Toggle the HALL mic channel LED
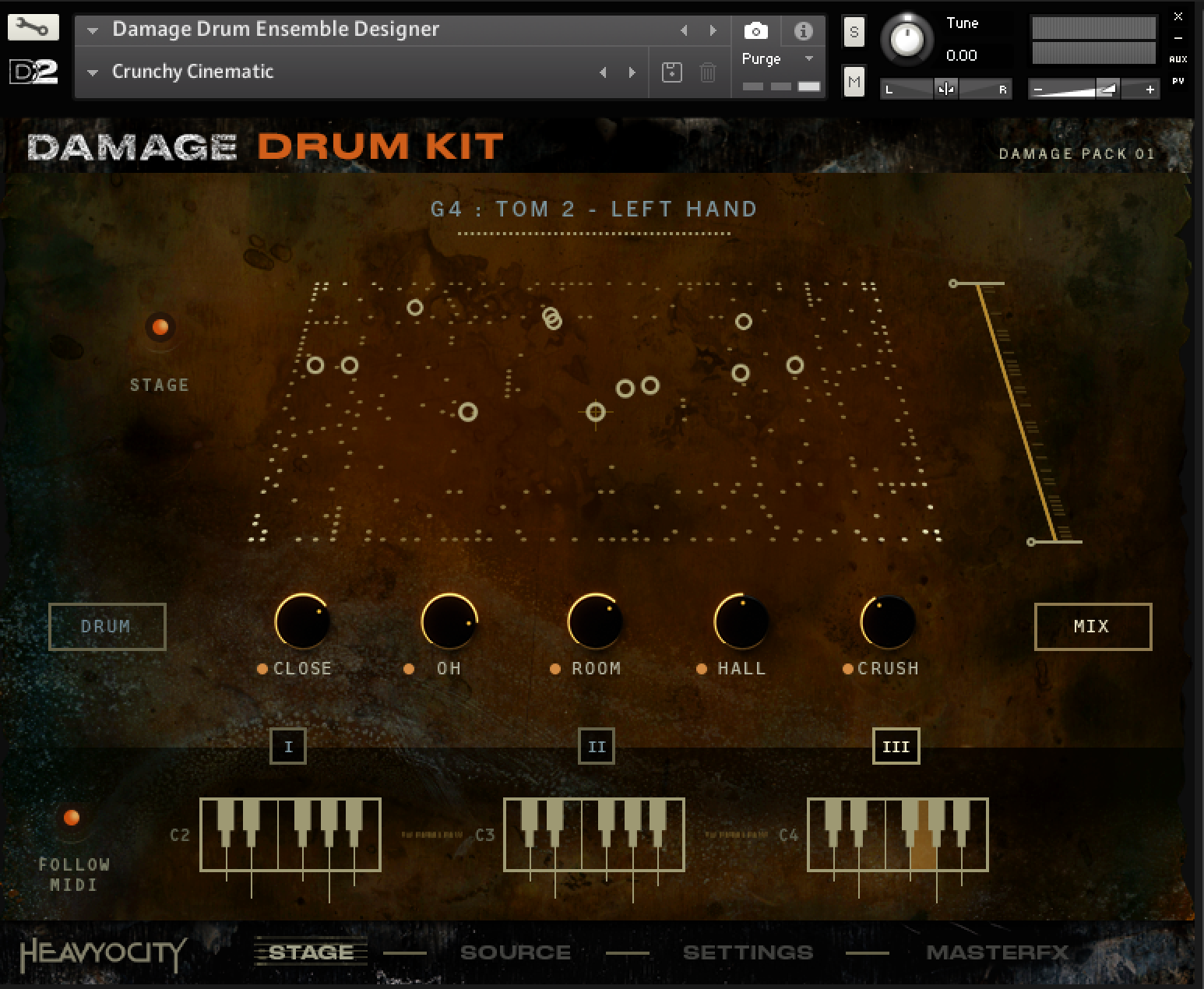Viewport: 1204px width, 989px height. point(701,669)
